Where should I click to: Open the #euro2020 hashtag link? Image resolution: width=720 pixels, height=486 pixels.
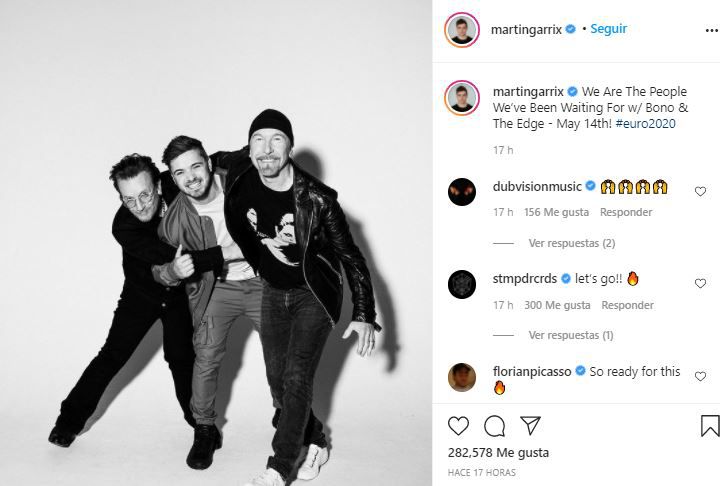(646, 124)
